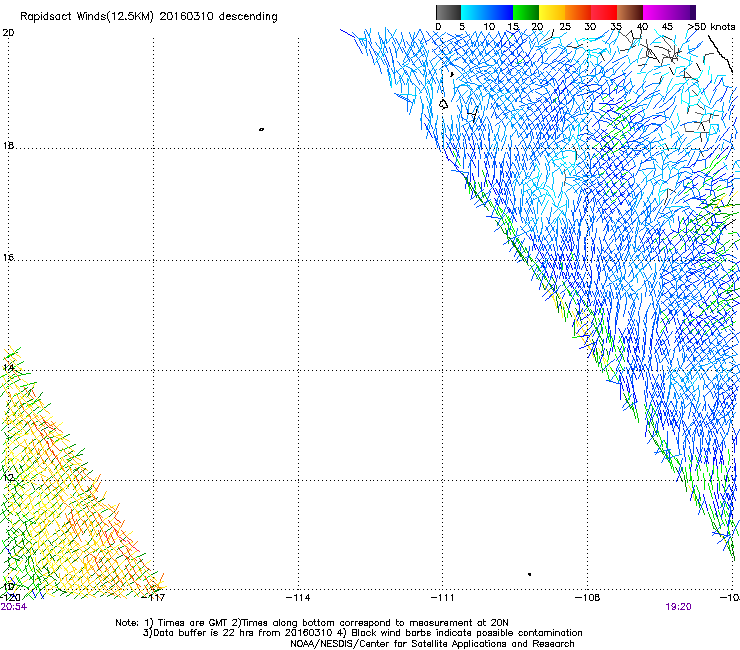This screenshot has height=650, width=740.
Task: Click the longitude axis label '-108'
Action: tap(588, 598)
